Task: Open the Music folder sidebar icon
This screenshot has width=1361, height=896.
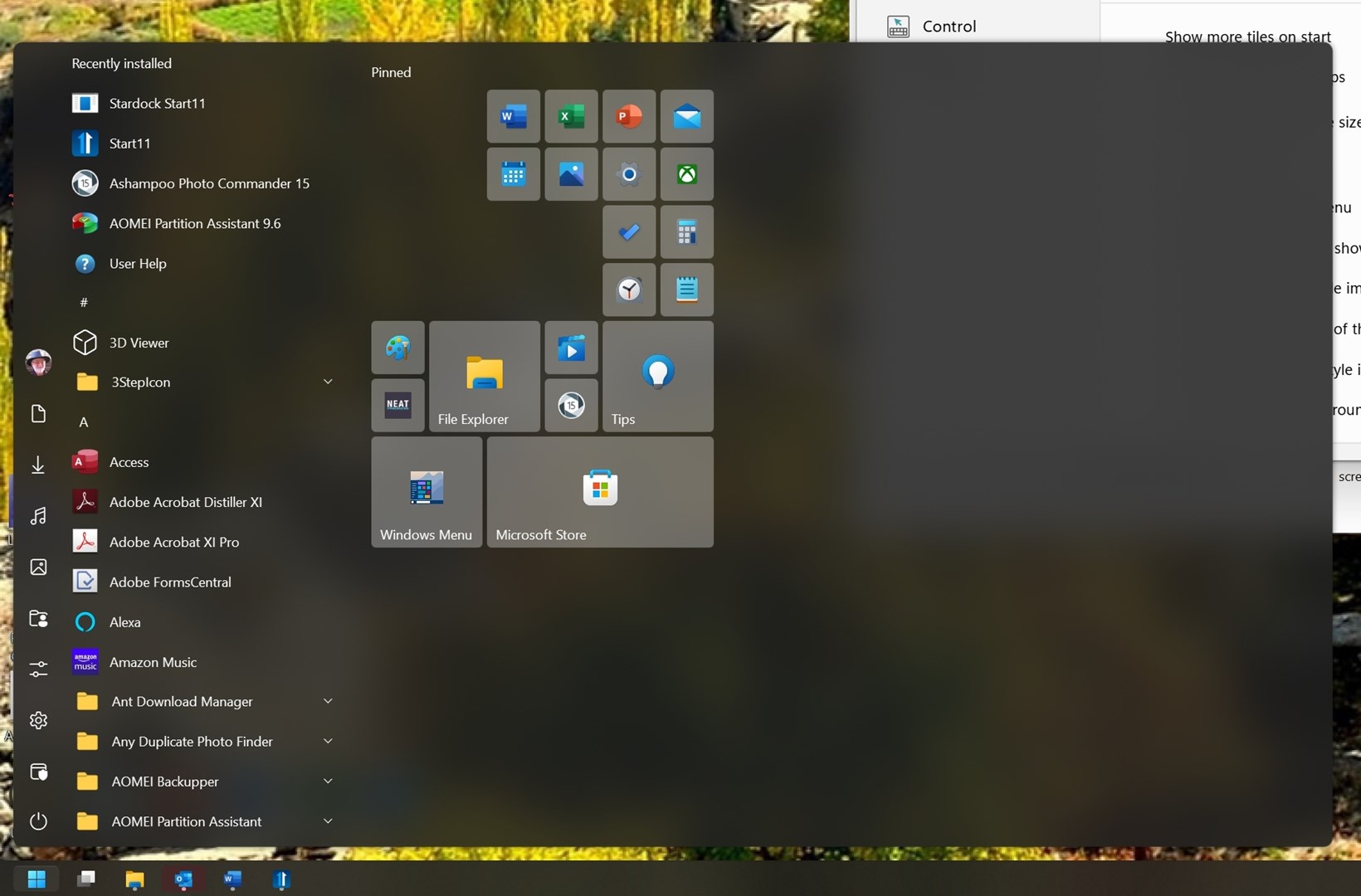Action: coord(38,516)
